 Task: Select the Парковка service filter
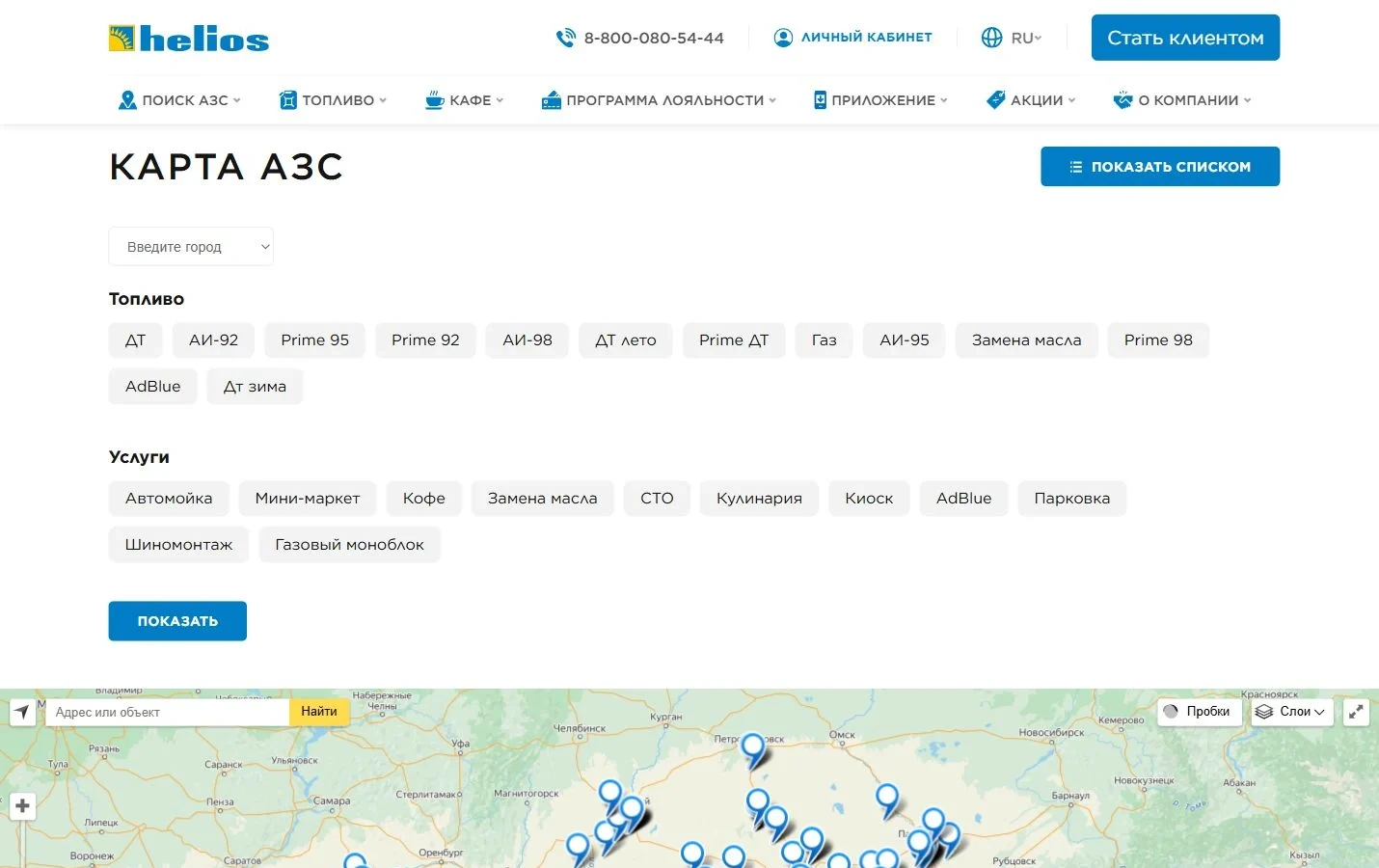click(x=1072, y=499)
